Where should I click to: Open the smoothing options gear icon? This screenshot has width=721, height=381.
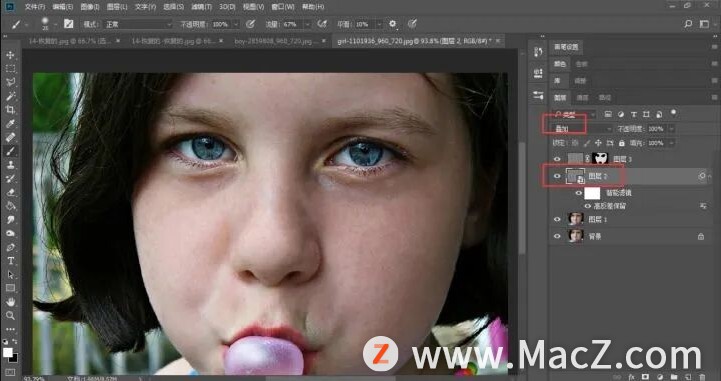pos(392,24)
